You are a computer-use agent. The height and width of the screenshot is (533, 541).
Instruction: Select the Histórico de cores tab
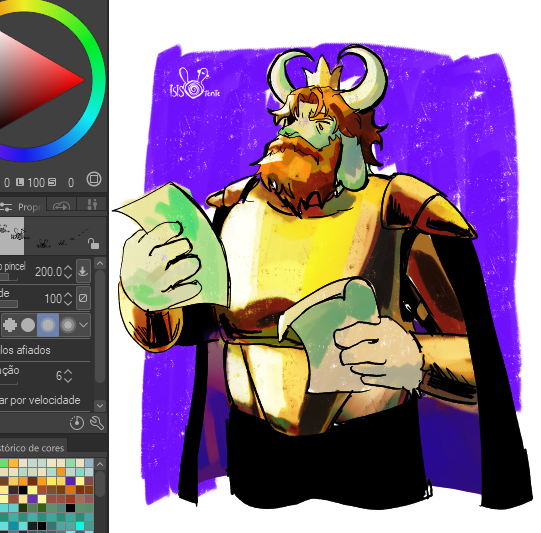(33, 447)
